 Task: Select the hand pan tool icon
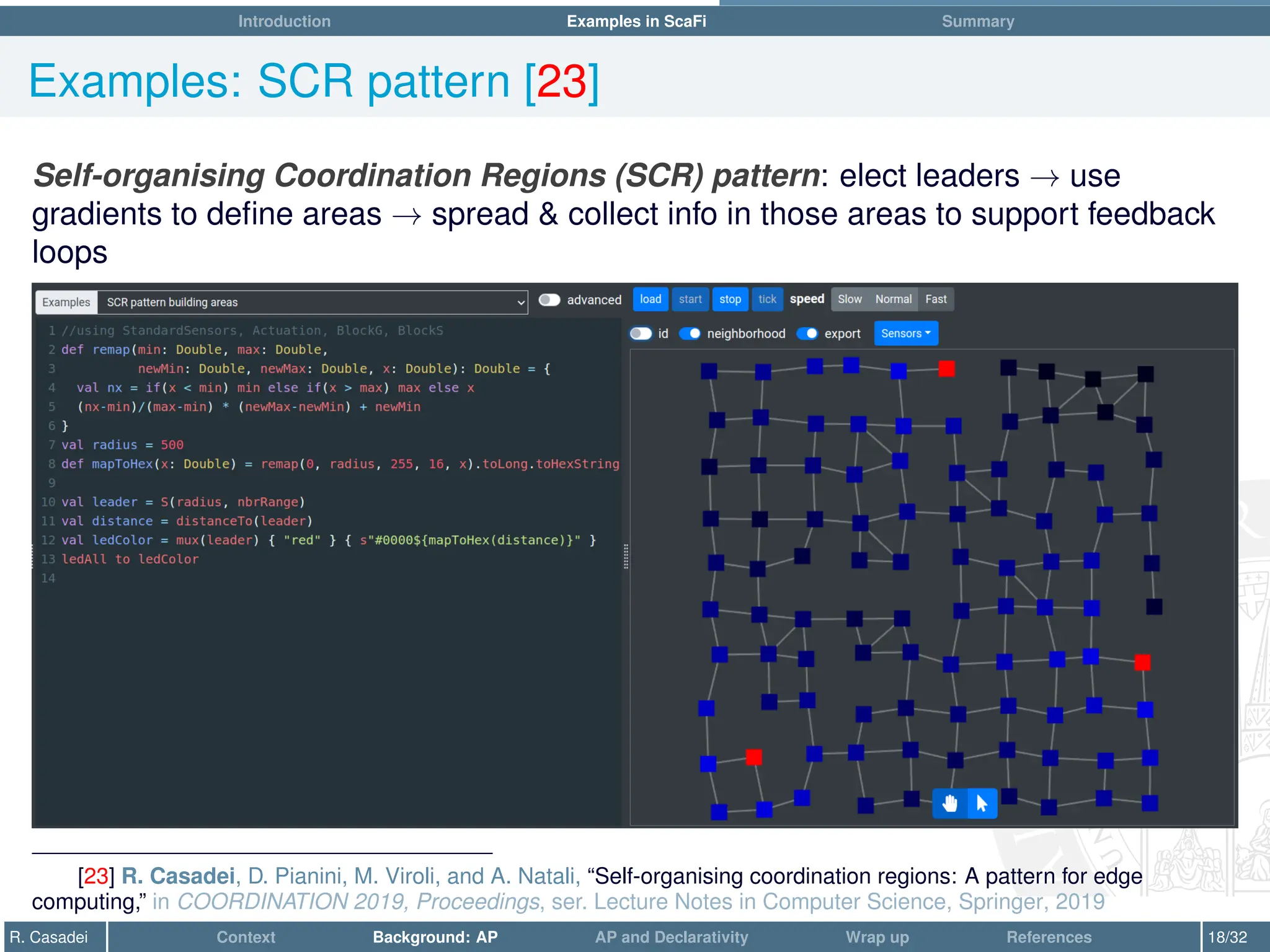[x=949, y=803]
